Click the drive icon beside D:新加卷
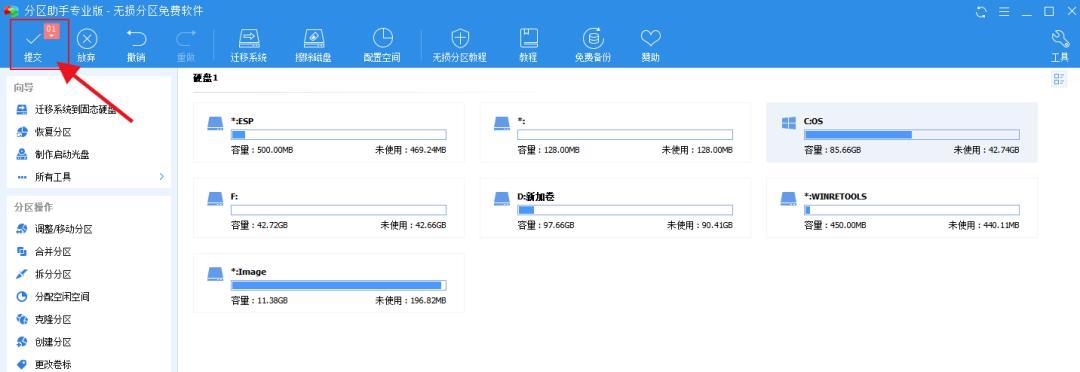The width and height of the screenshot is (1080, 372). 502,199
